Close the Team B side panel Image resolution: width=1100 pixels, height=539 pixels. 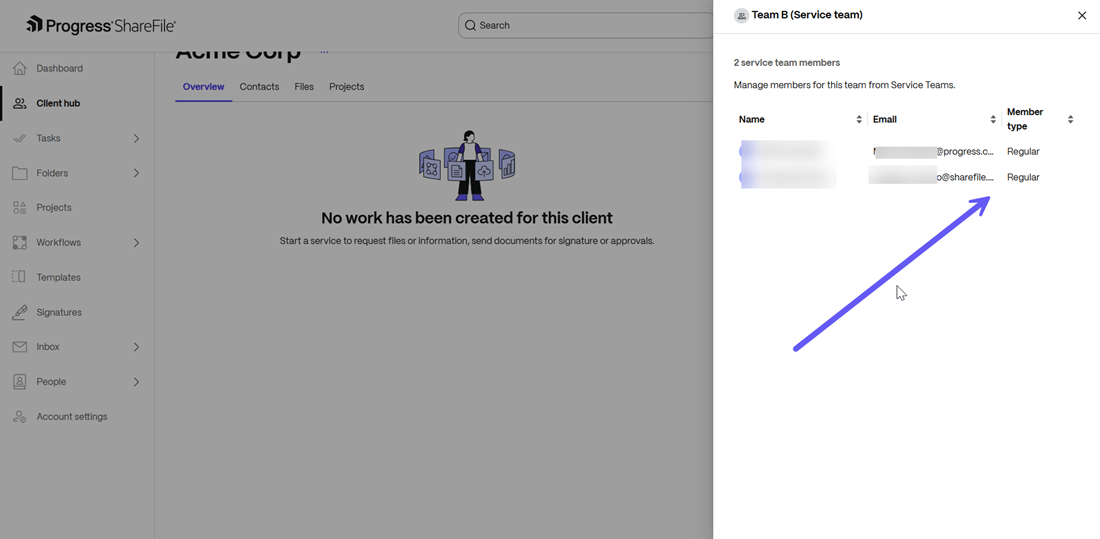point(1082,16)
